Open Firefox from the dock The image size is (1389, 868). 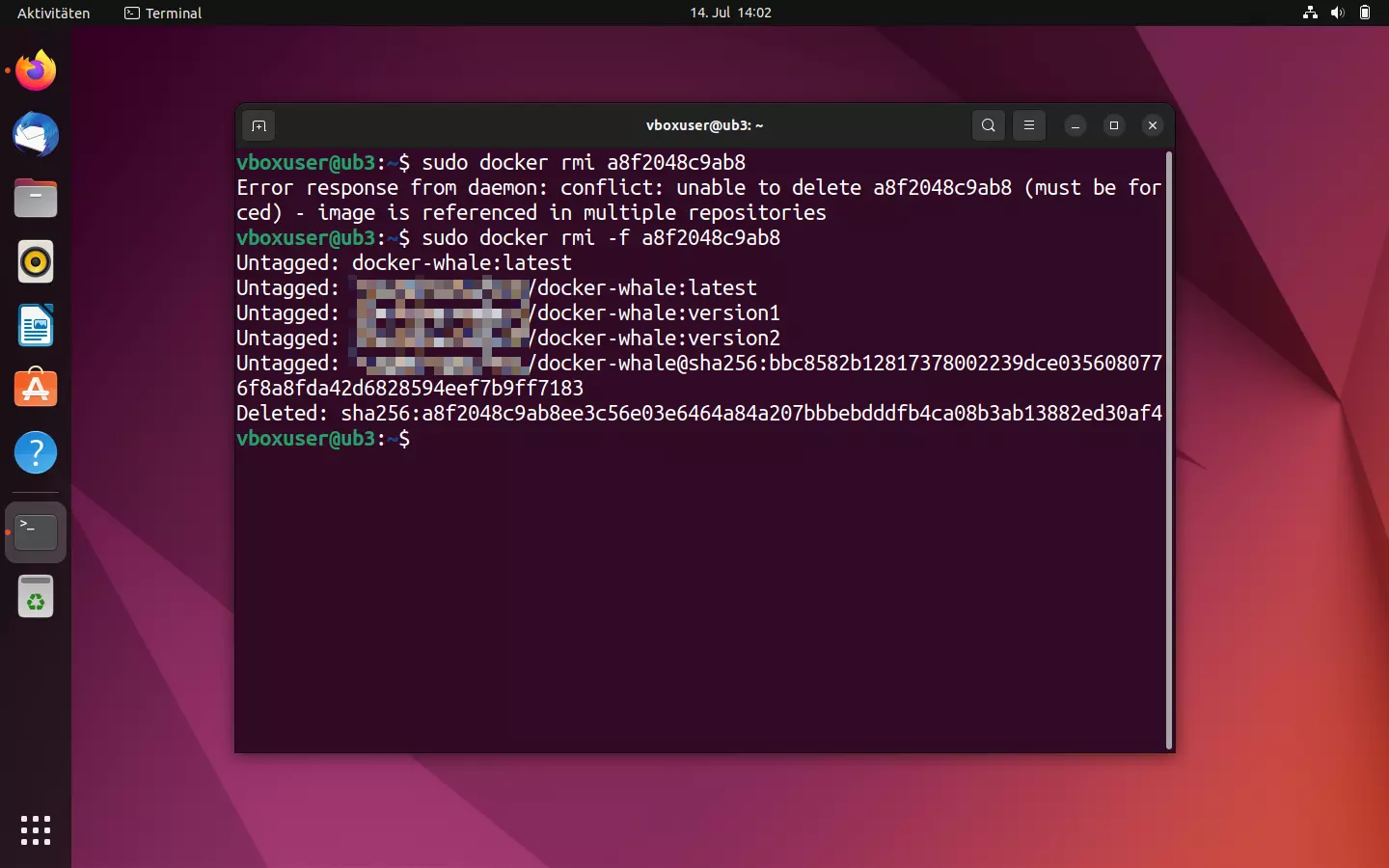(36, 70)
